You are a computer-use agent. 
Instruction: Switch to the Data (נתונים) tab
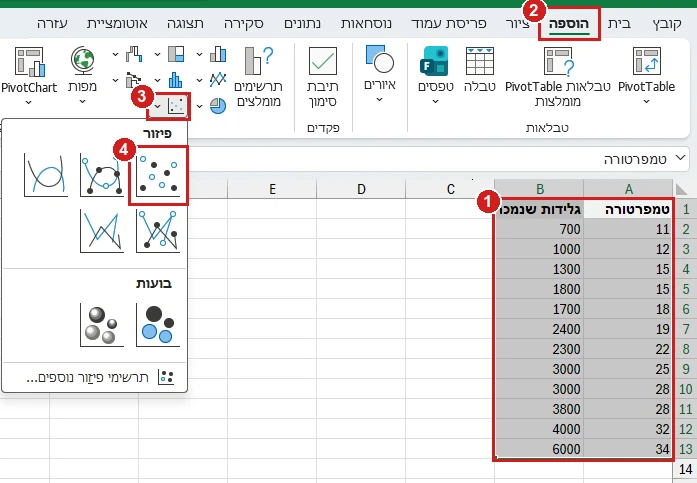pyautogui.click(x=302, y=24)
